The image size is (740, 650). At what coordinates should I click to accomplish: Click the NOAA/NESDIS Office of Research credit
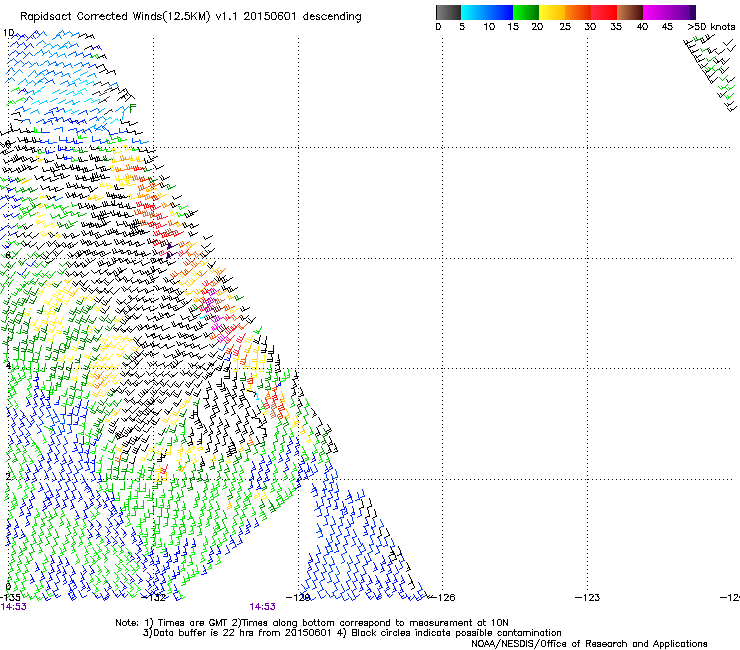coord(589,644)
